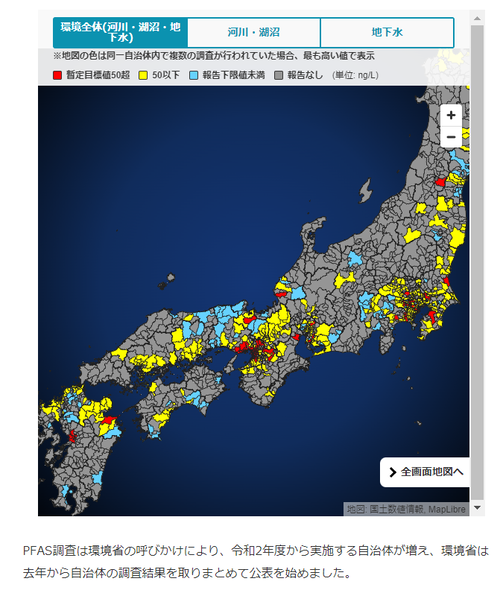Click the red 暫定目標値50超 legend swatch

(x=57, y=75)
